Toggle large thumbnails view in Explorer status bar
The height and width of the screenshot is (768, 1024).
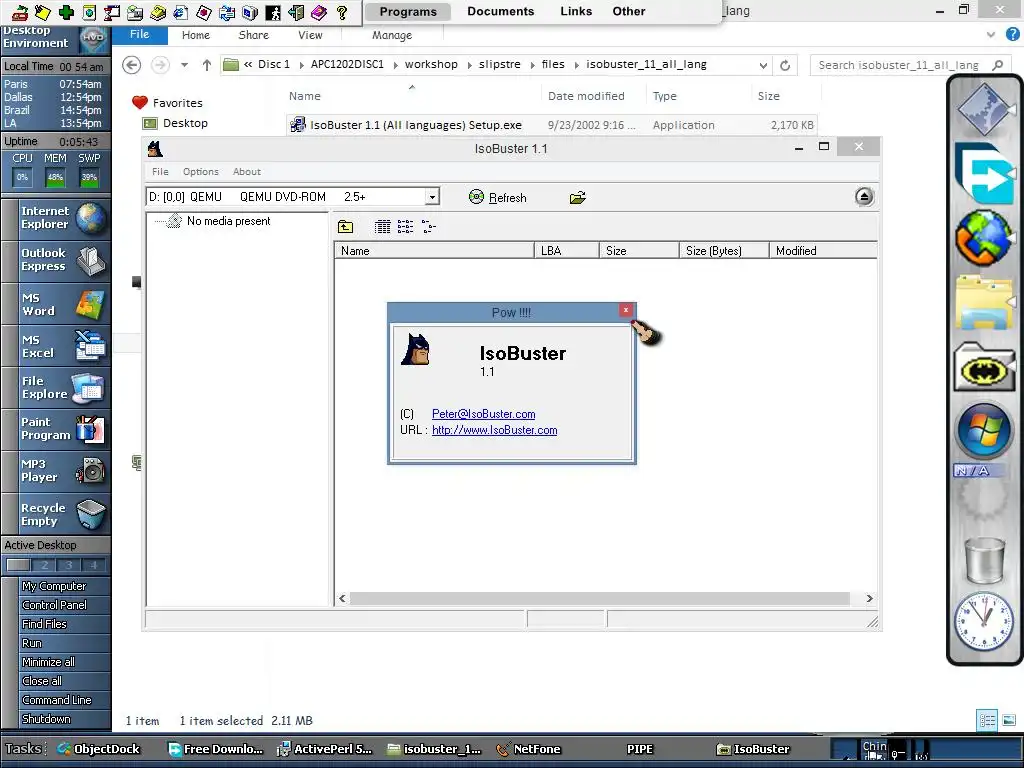1009,720
